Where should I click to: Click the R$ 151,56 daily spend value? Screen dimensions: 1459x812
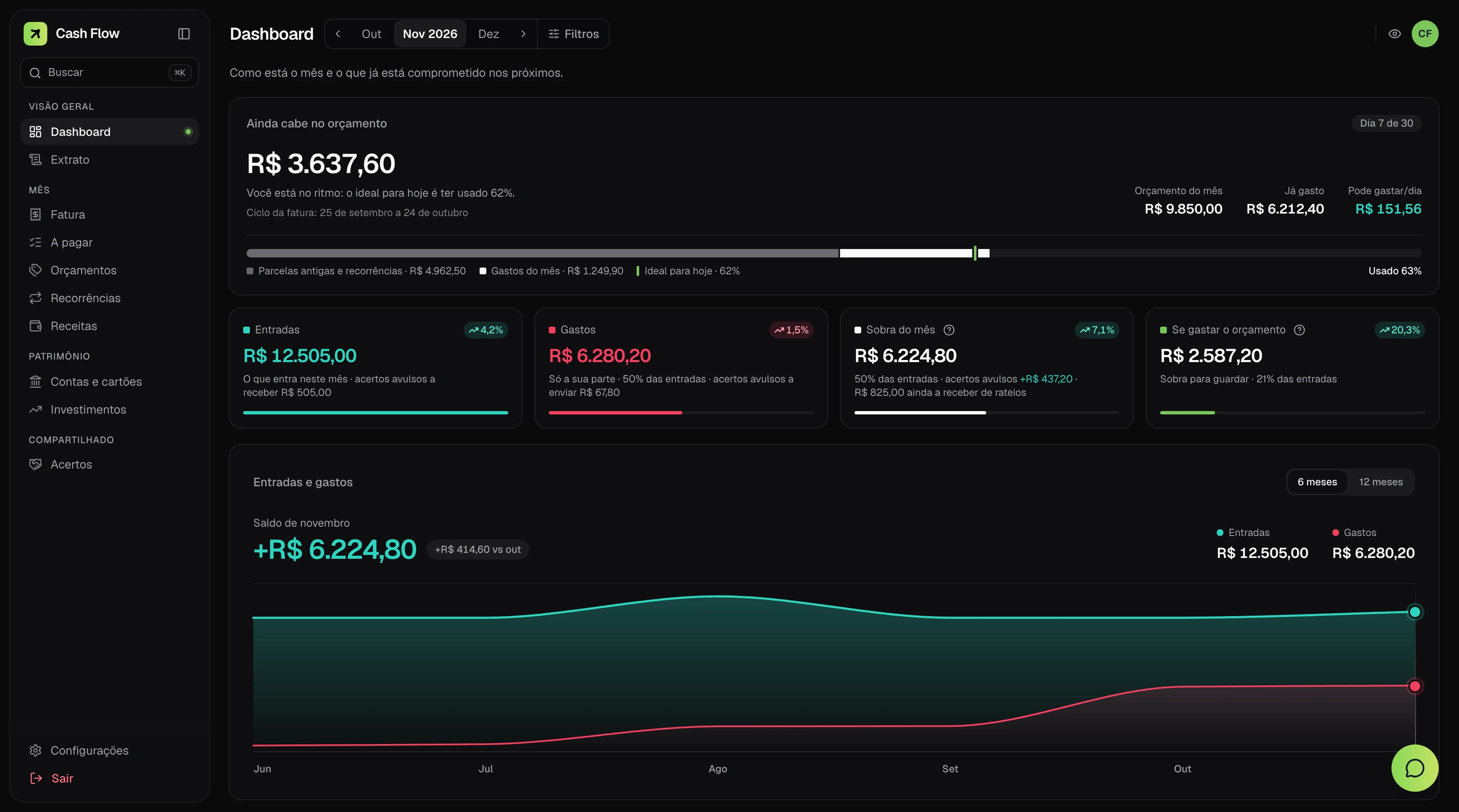click(1388, 209)
